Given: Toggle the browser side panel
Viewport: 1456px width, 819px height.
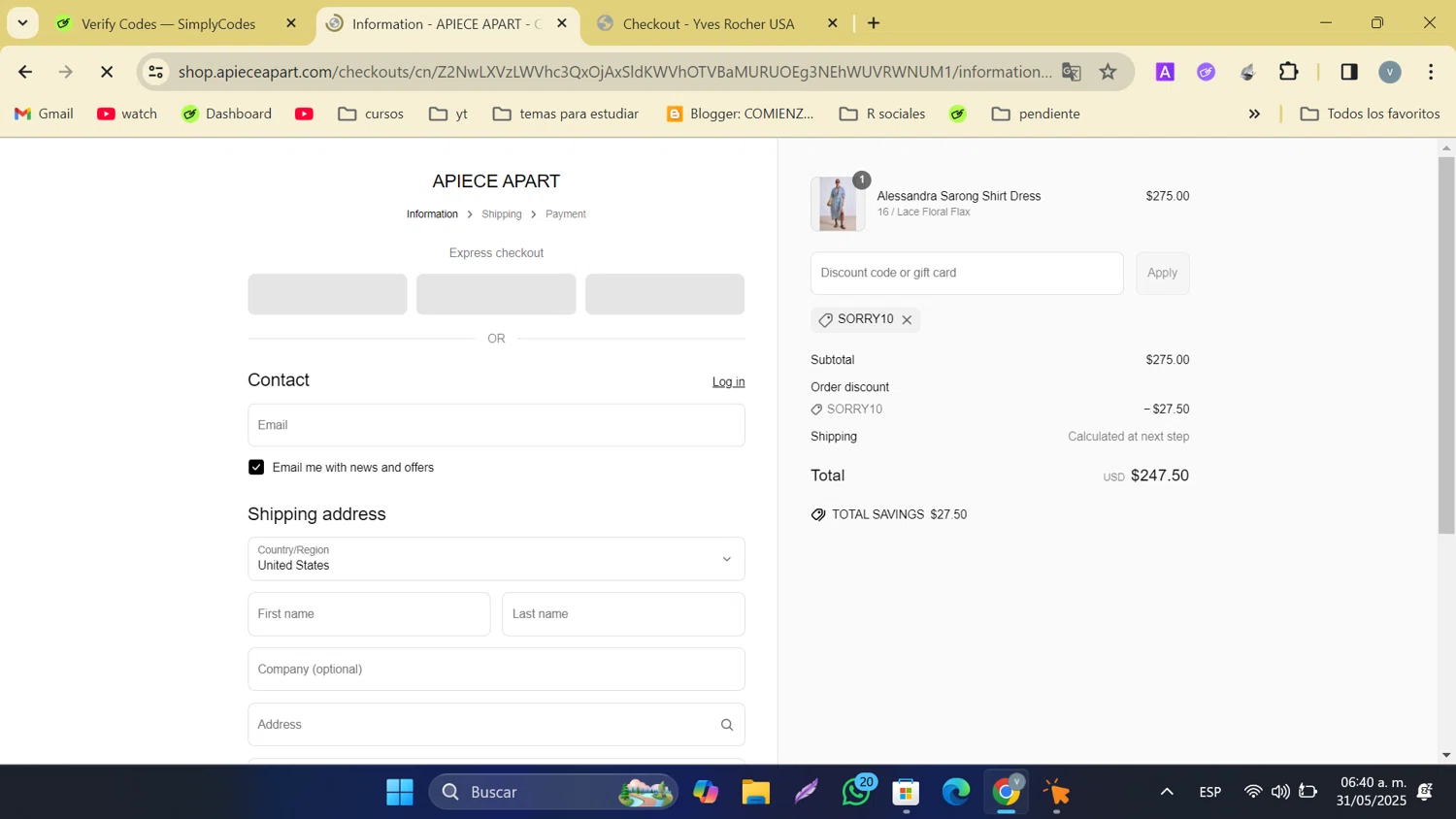Looking at the screenshot, I should (x=1349, y=72).
